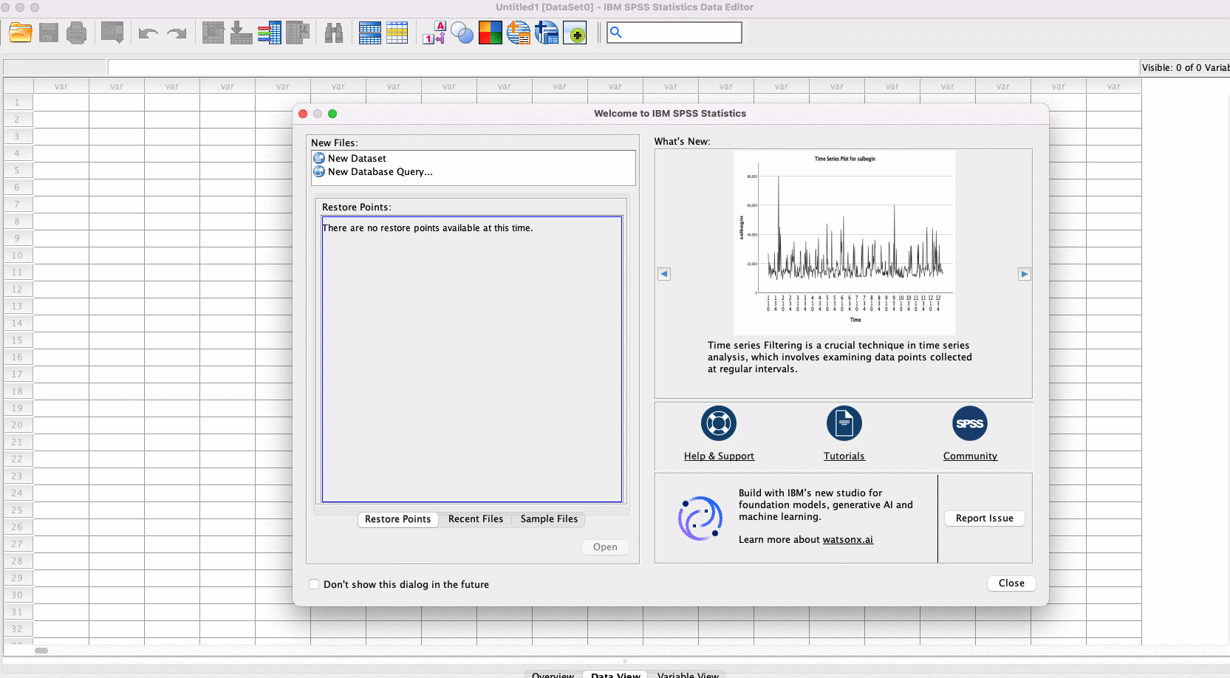Open Tutorials via the document icon
Image resolution: width=1230 pixels, height=678 pixels.
[844, 423]
